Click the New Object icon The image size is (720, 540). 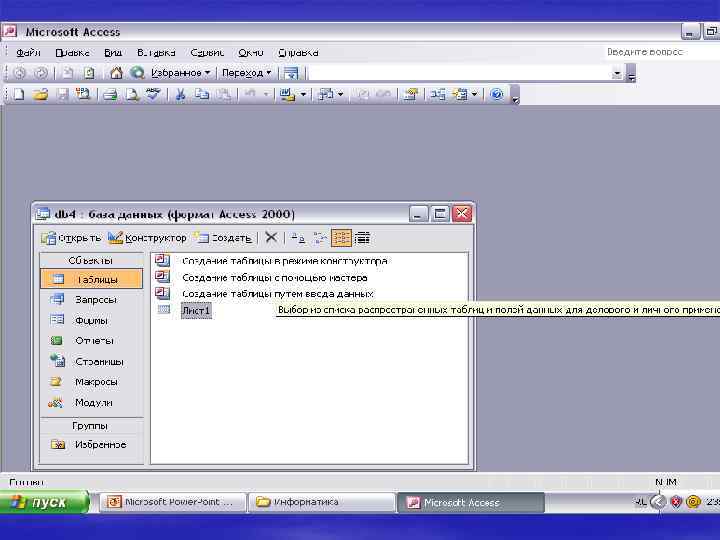(460, 95)
